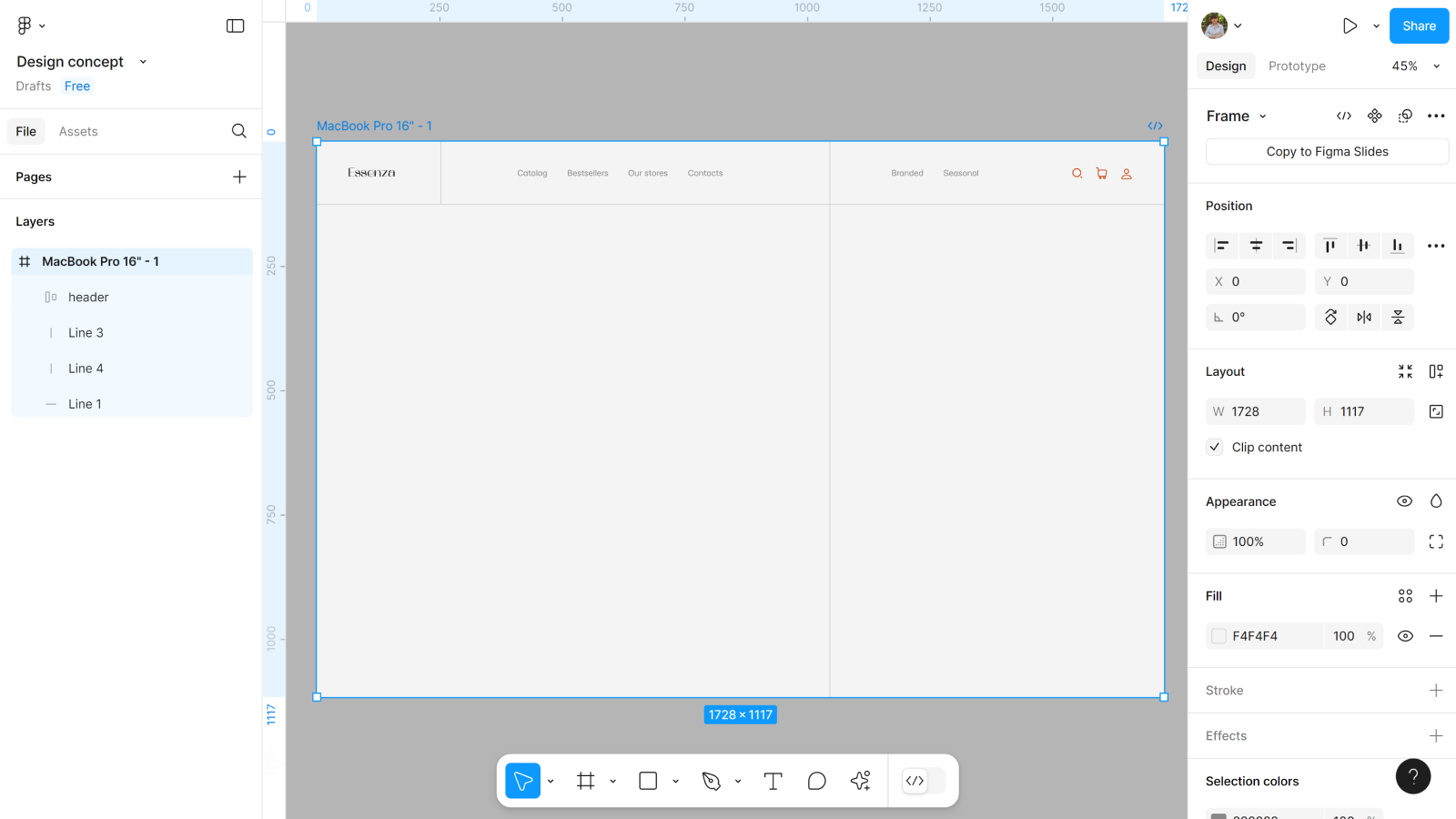
Task: Present the prototype with the play button
Action: point(1350,25)
